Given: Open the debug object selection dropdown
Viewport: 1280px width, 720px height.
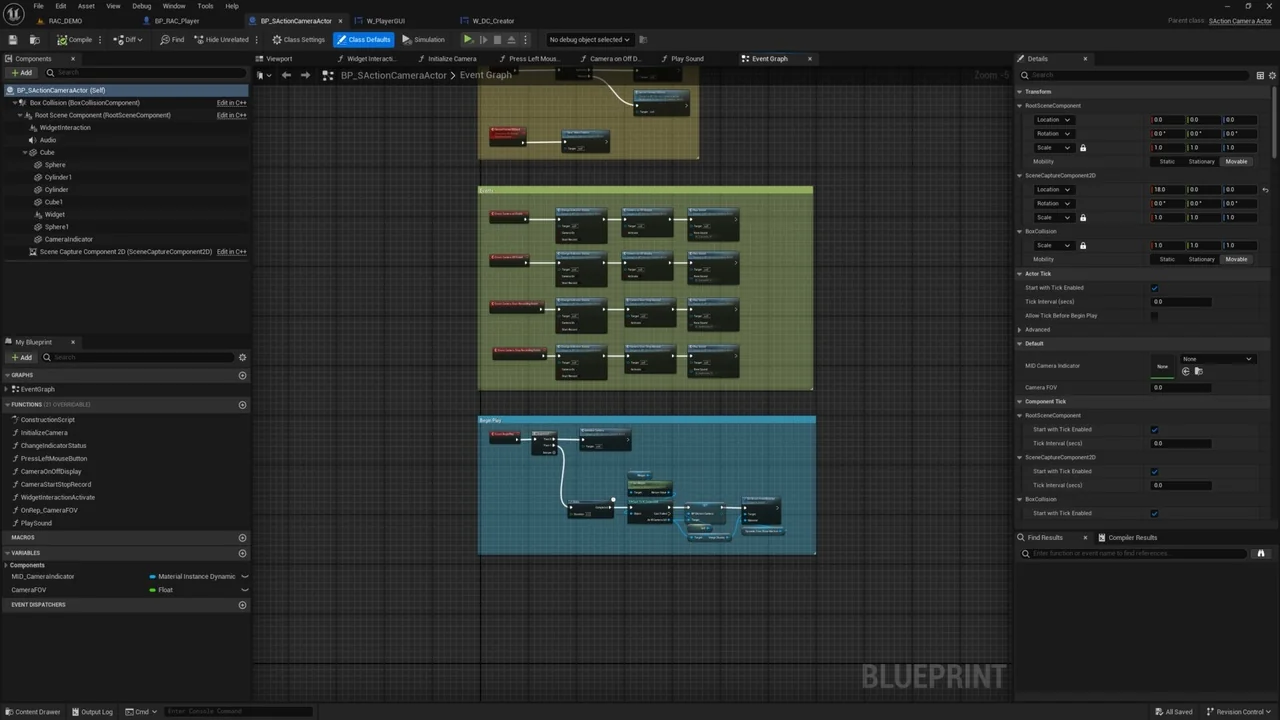Looking at the screenshot, I should point(589,40).
